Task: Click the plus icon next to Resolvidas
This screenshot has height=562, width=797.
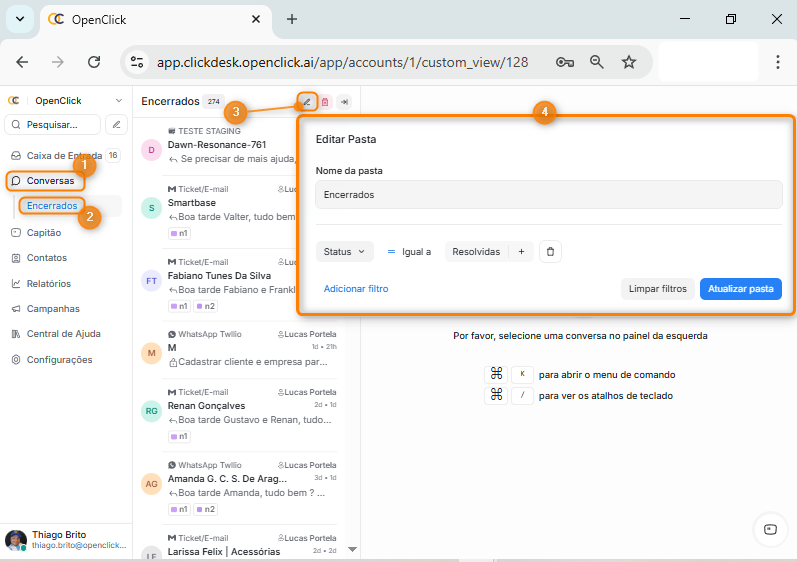Action: tap(521, 252)
